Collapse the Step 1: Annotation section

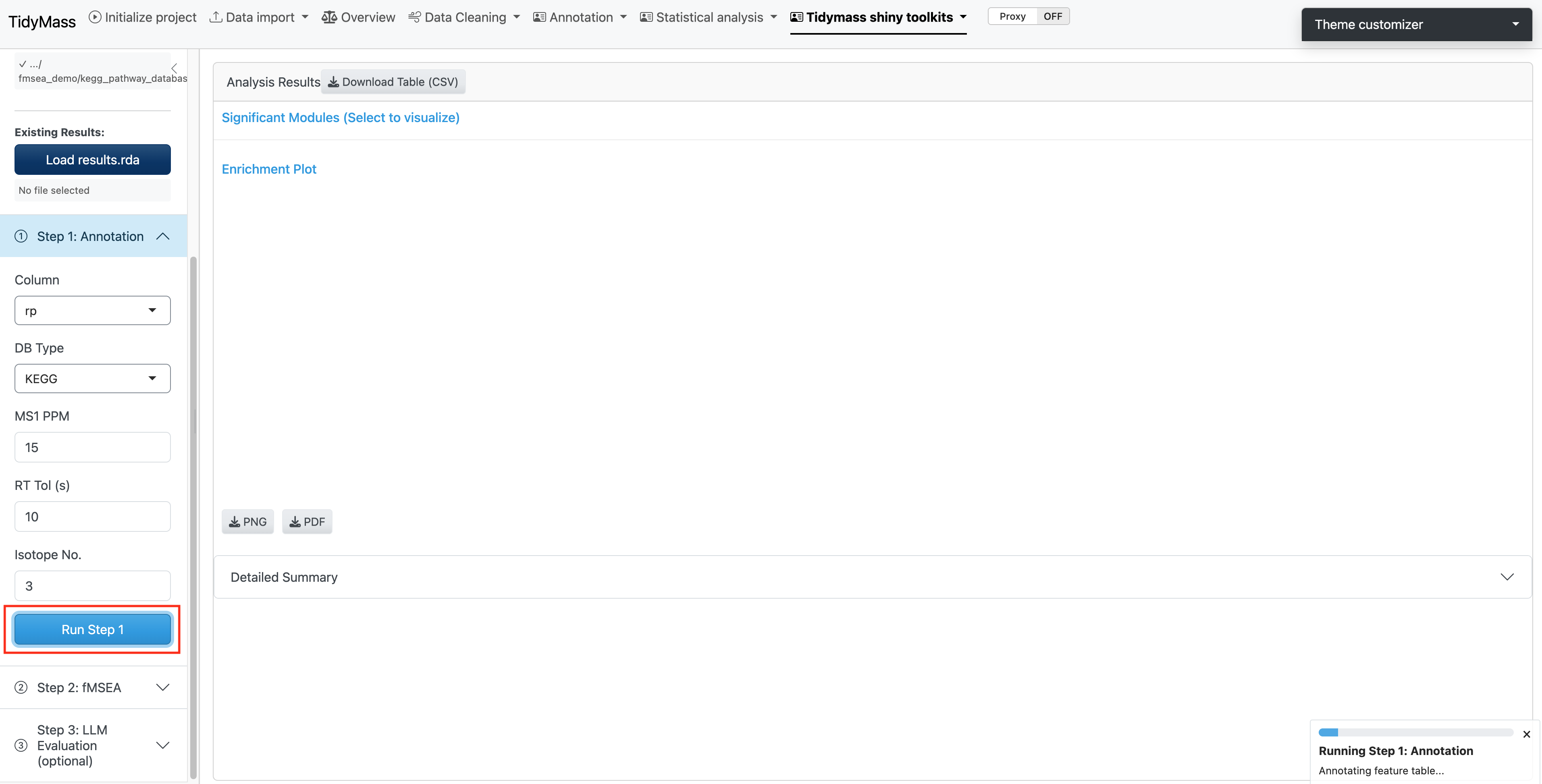point(162,236)
